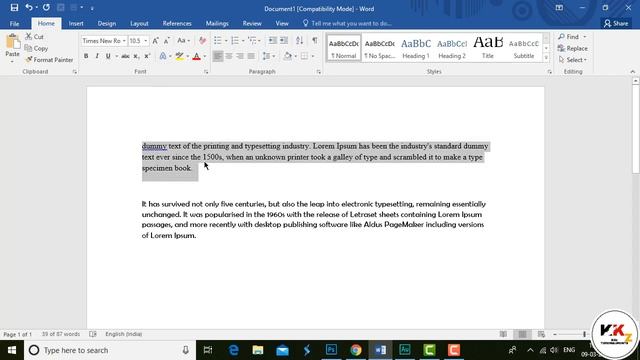Toggle Superscript formatting
Image resolution: width=640 pixels, height=360 pixels.
pos(147,56)
